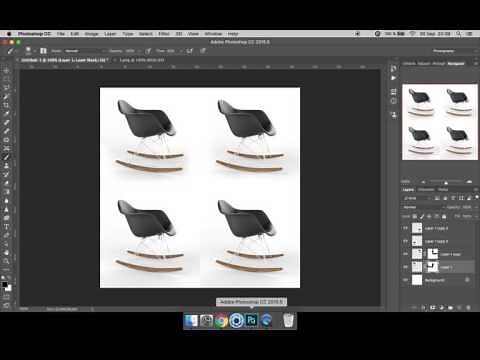Toggle the Brush panel from options bar

pyautogui.click(x=43, y=51)
